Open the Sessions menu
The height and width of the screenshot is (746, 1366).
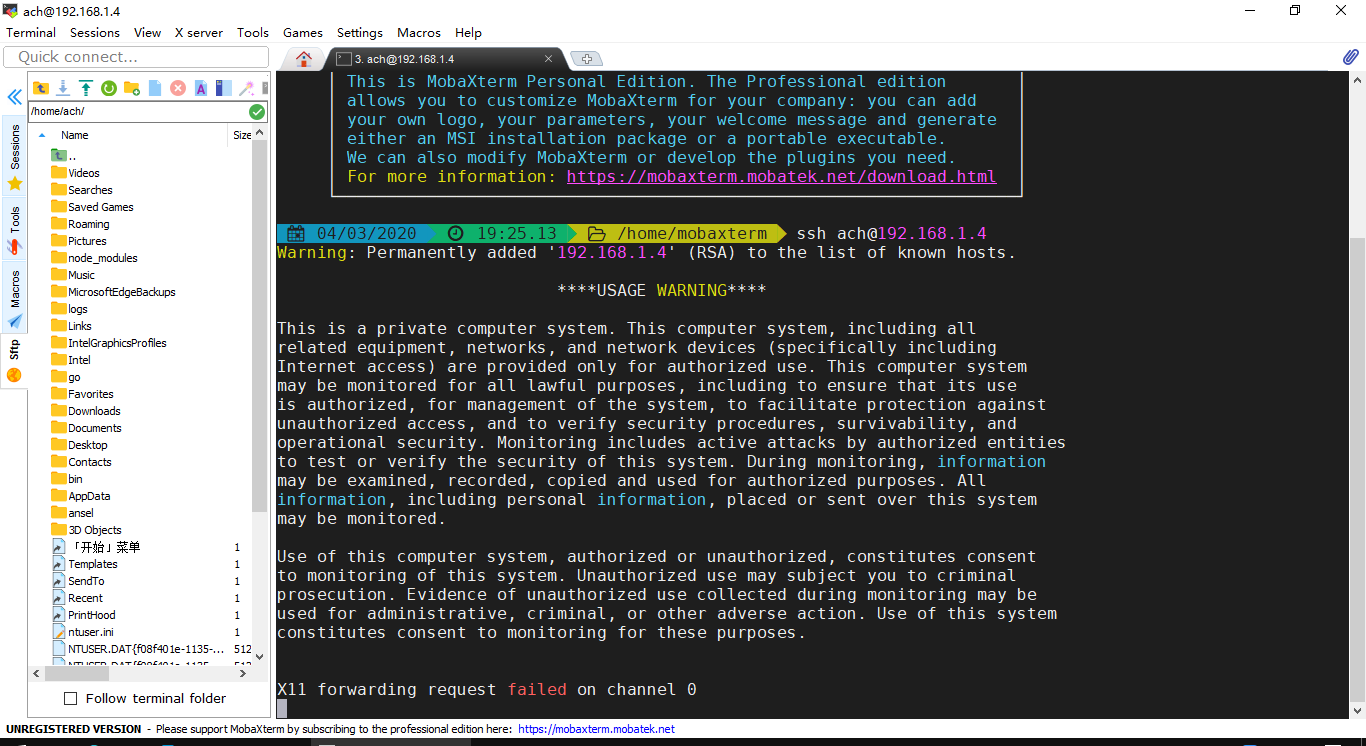click(x=95, y=32)
